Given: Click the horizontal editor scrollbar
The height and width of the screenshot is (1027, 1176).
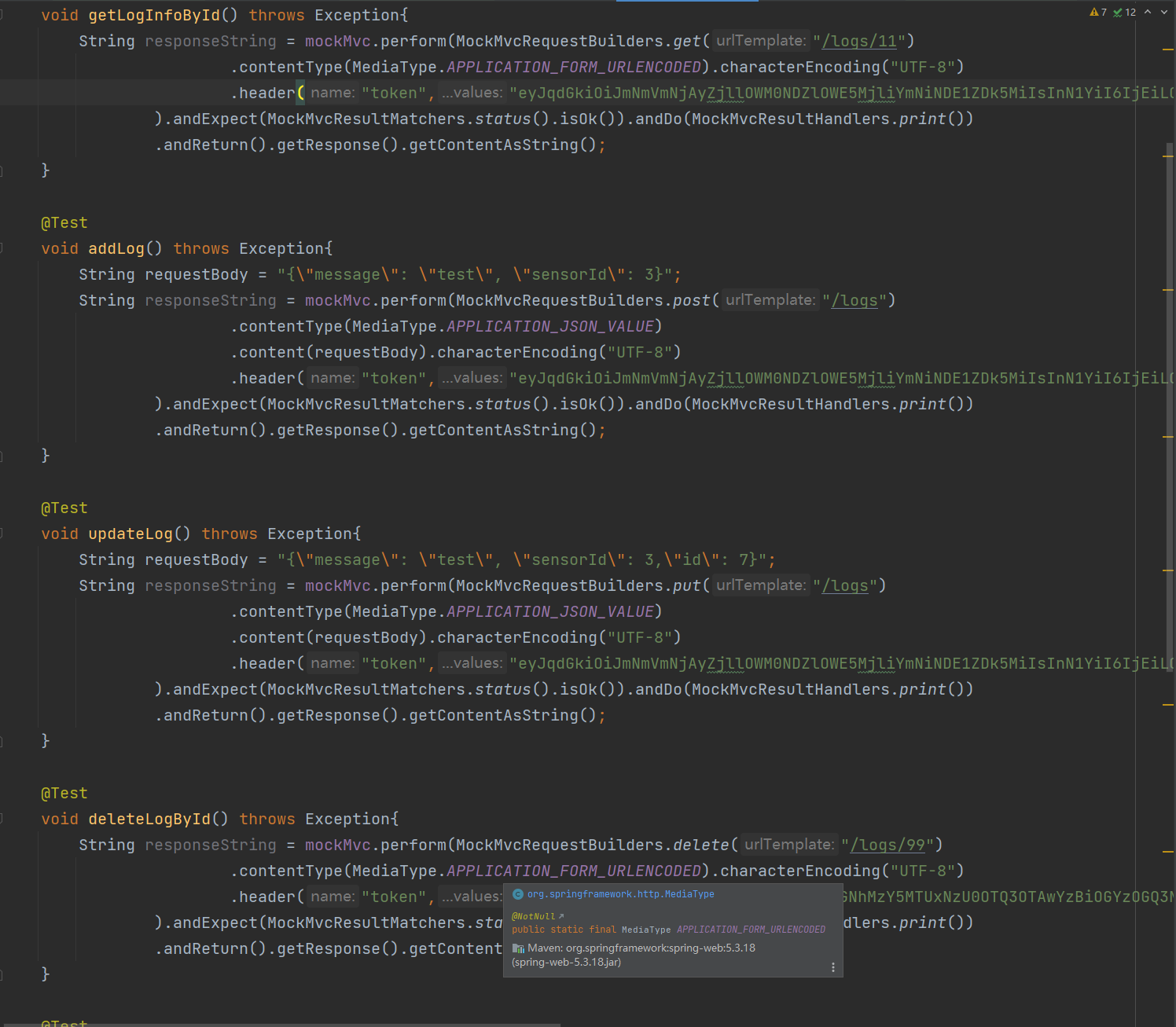Looking at the screenshot, I should click(281, 1025).
